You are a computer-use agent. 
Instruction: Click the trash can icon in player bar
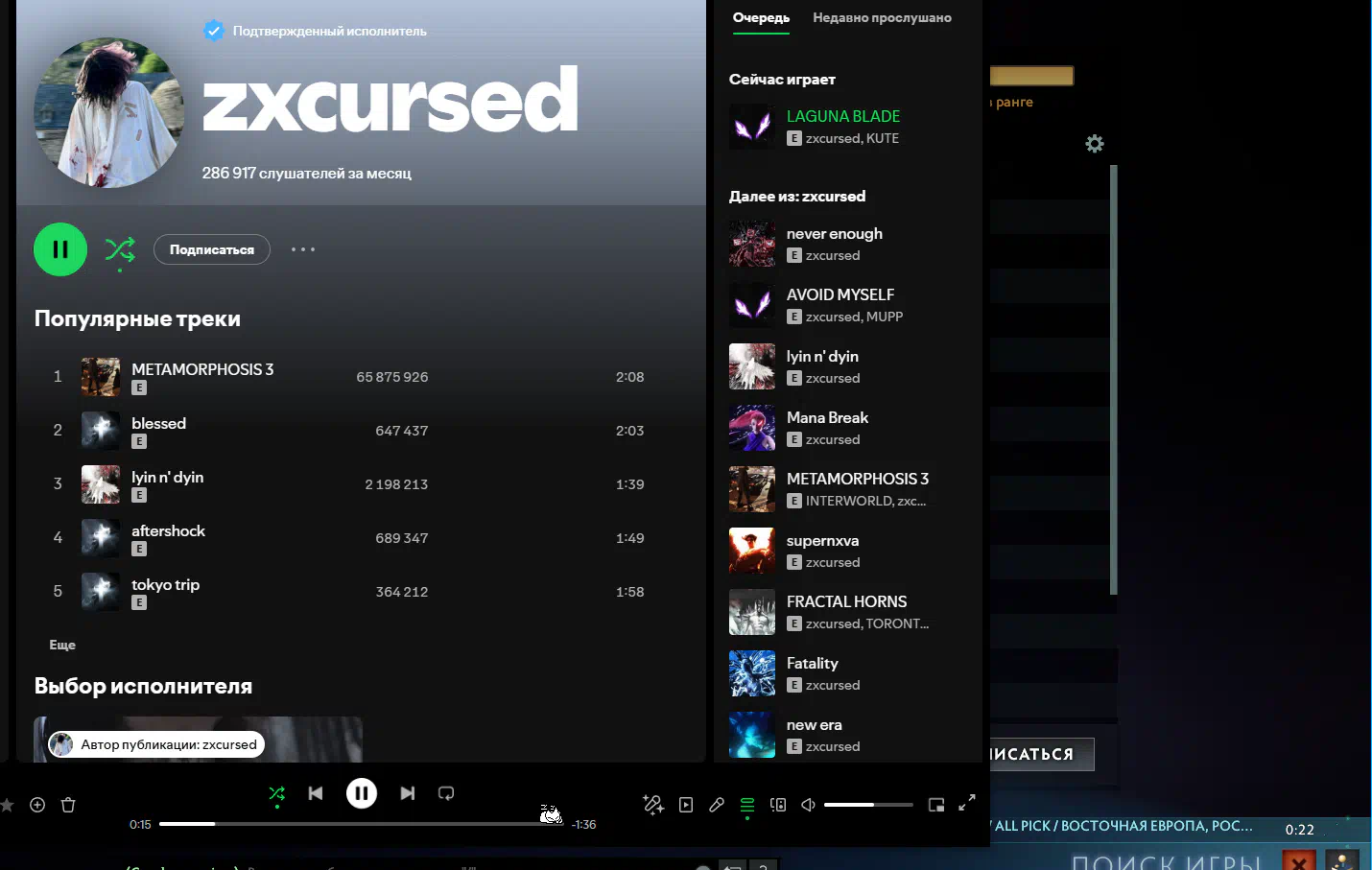[68, 805]
